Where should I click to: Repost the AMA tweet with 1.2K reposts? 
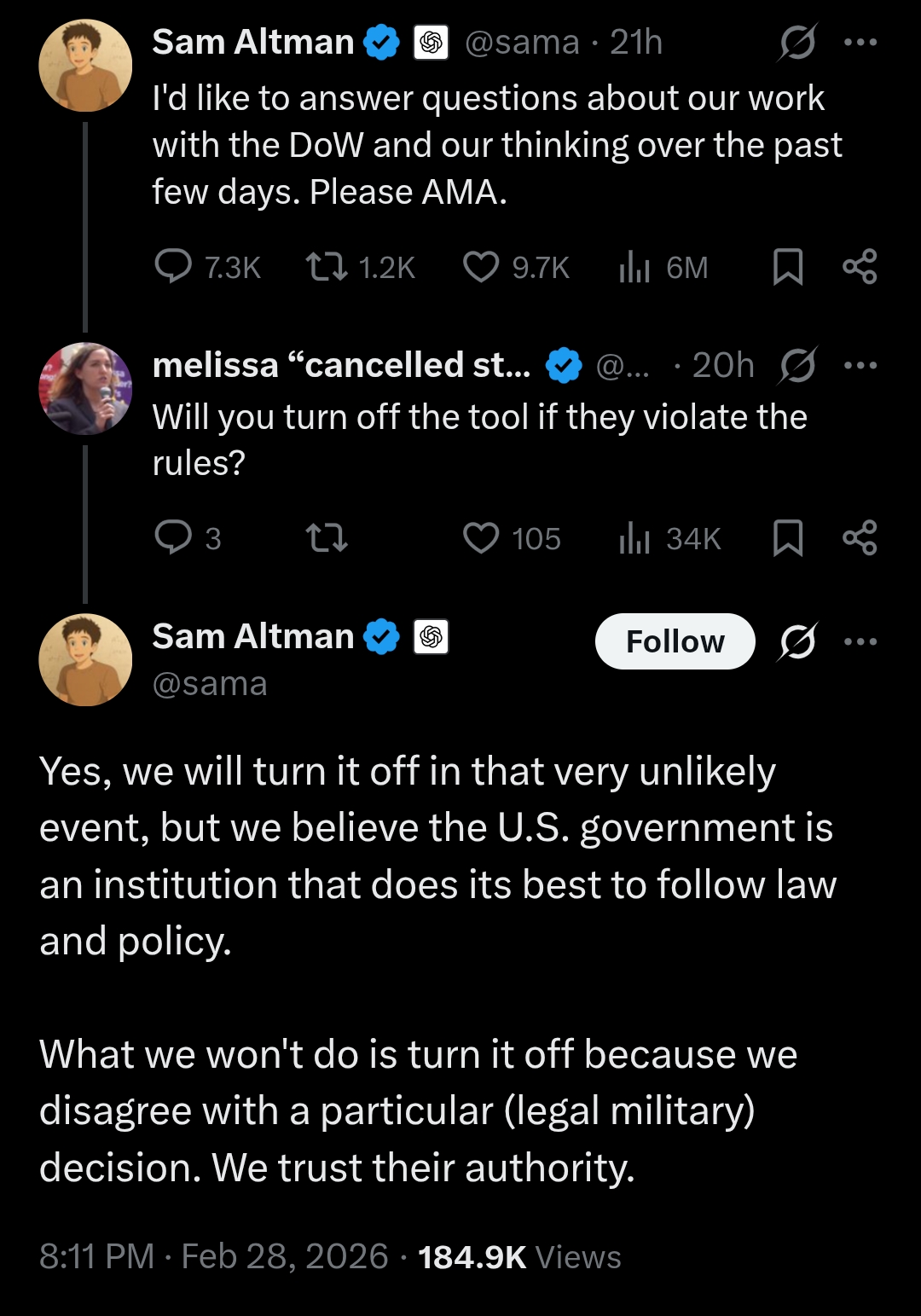pos(327,267)
